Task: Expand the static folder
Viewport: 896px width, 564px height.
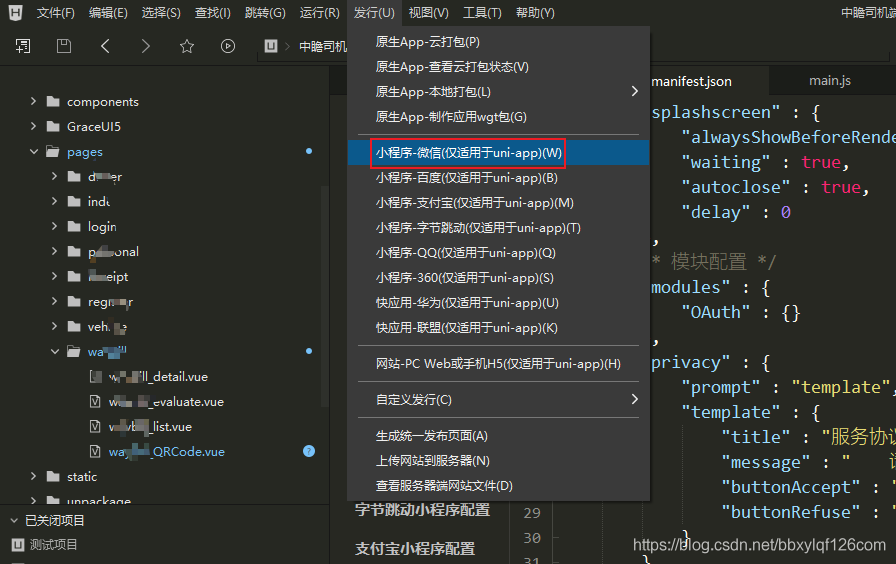Action: coord(33,476)
